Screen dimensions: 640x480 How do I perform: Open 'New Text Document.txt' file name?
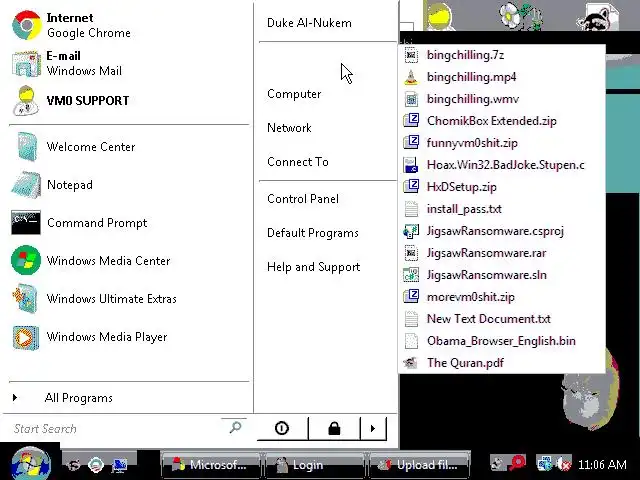pyautogui.click(x=489, y=319)
